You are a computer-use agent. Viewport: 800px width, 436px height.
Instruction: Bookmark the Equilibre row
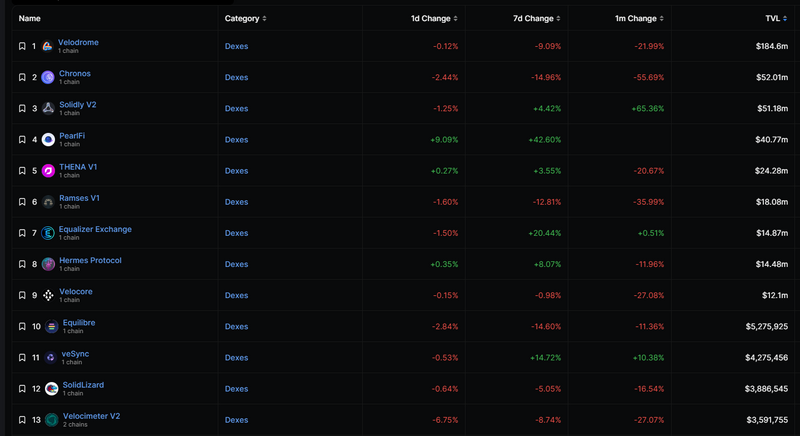point(22,326)
